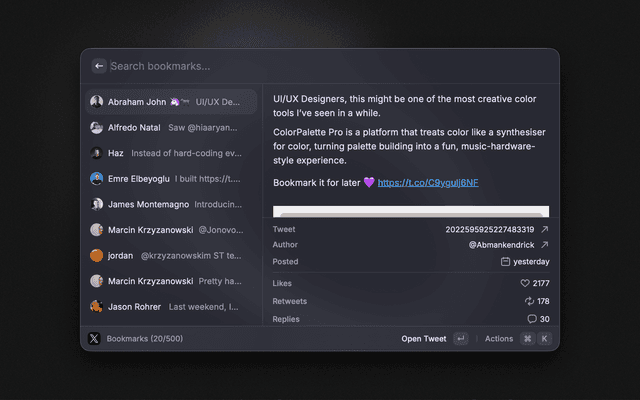
Task: Open the t.co link in tweet
Action: pyautogui.click(x=428, y=183)
